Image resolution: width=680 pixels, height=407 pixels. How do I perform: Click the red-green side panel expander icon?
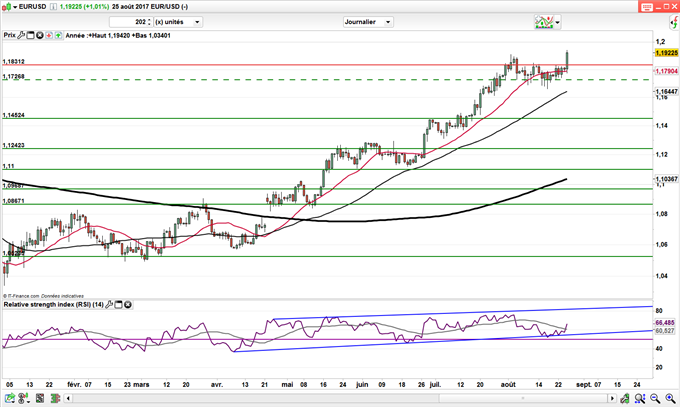point(674,23)
